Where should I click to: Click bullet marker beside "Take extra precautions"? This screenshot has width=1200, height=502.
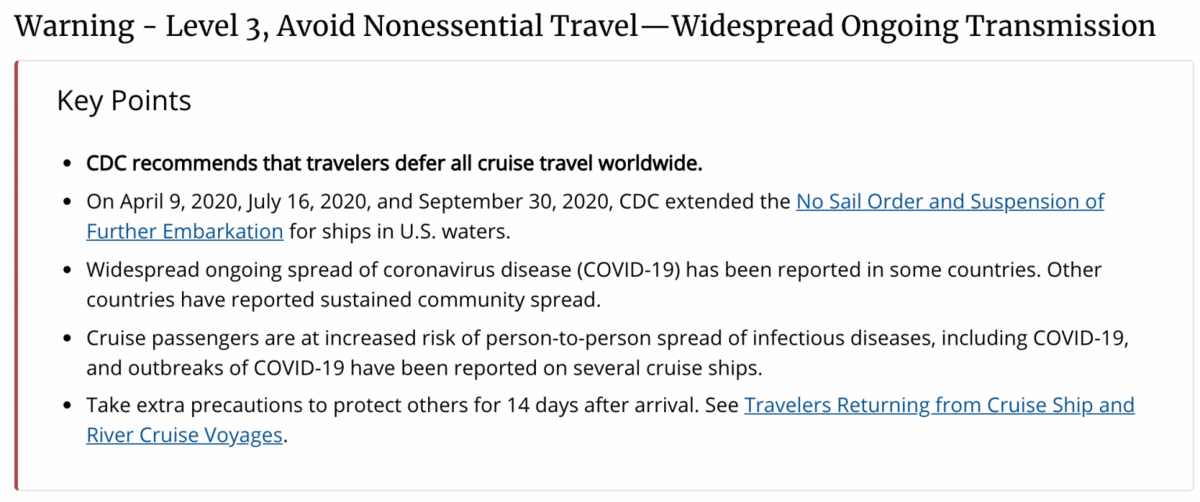[67, 406]
